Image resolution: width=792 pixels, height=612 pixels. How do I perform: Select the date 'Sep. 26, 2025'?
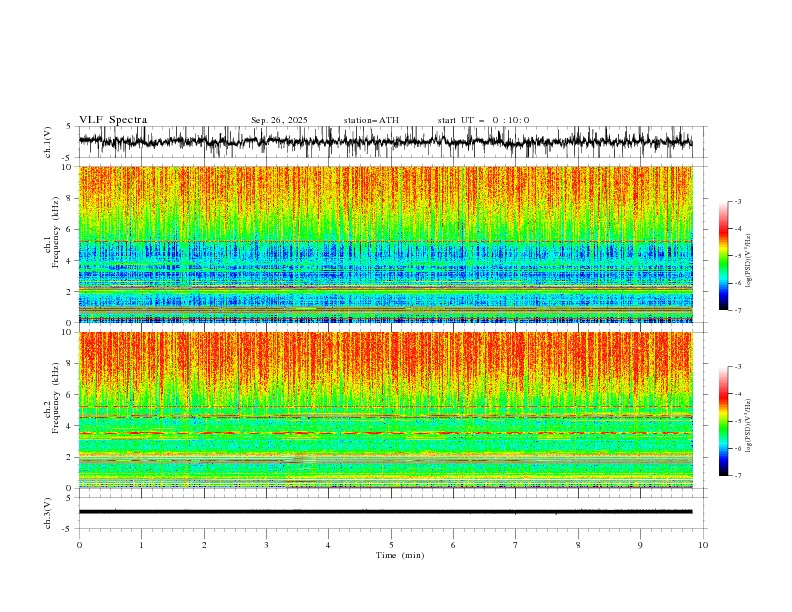pyautogui.click(x=279, y=120)
